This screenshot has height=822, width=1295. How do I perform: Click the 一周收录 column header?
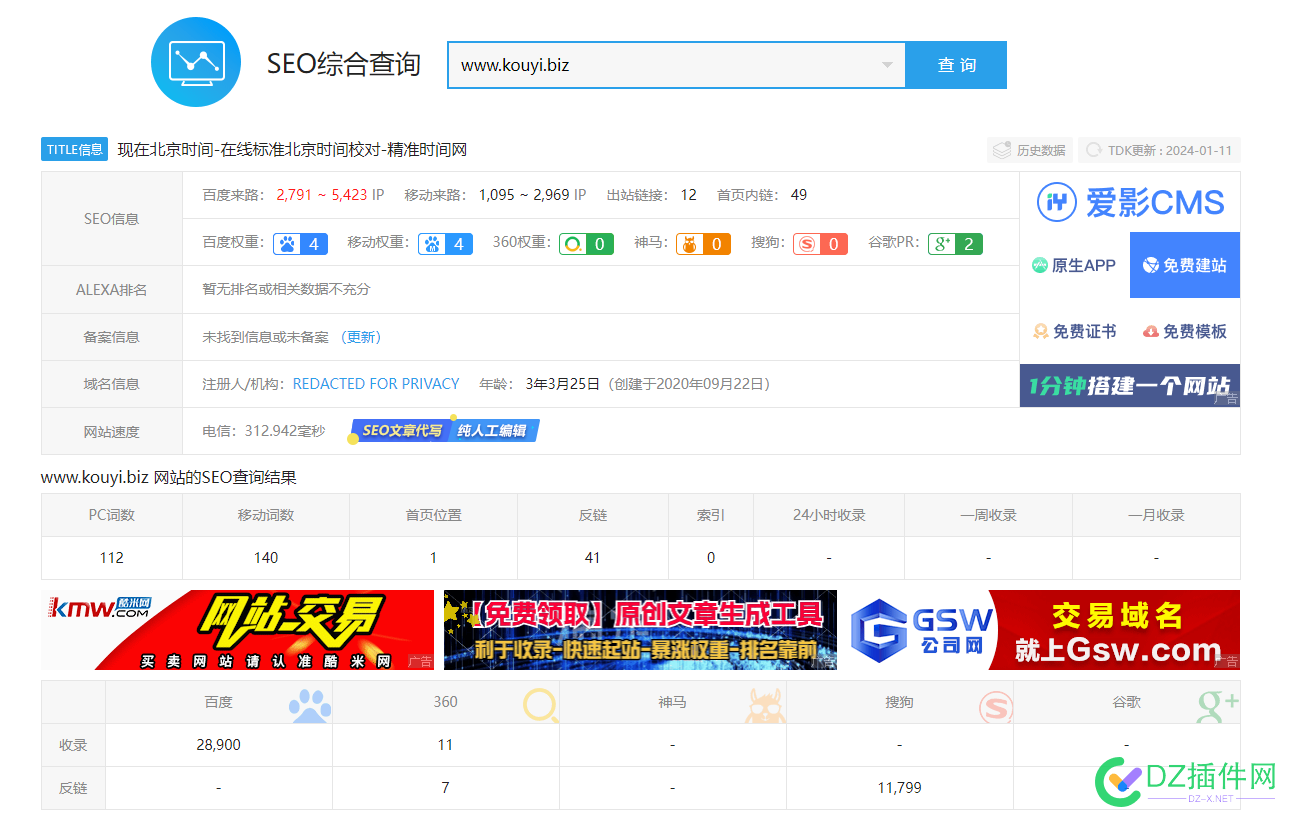click(988, 515)
